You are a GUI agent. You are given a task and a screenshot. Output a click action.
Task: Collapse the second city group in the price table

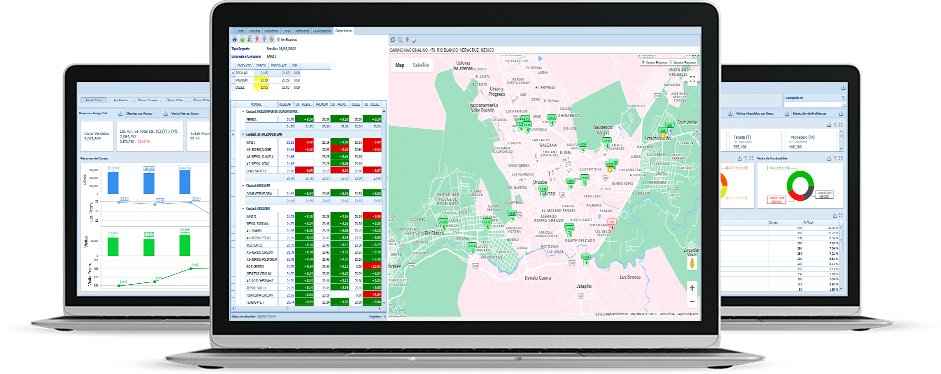[x=242, y=134]
